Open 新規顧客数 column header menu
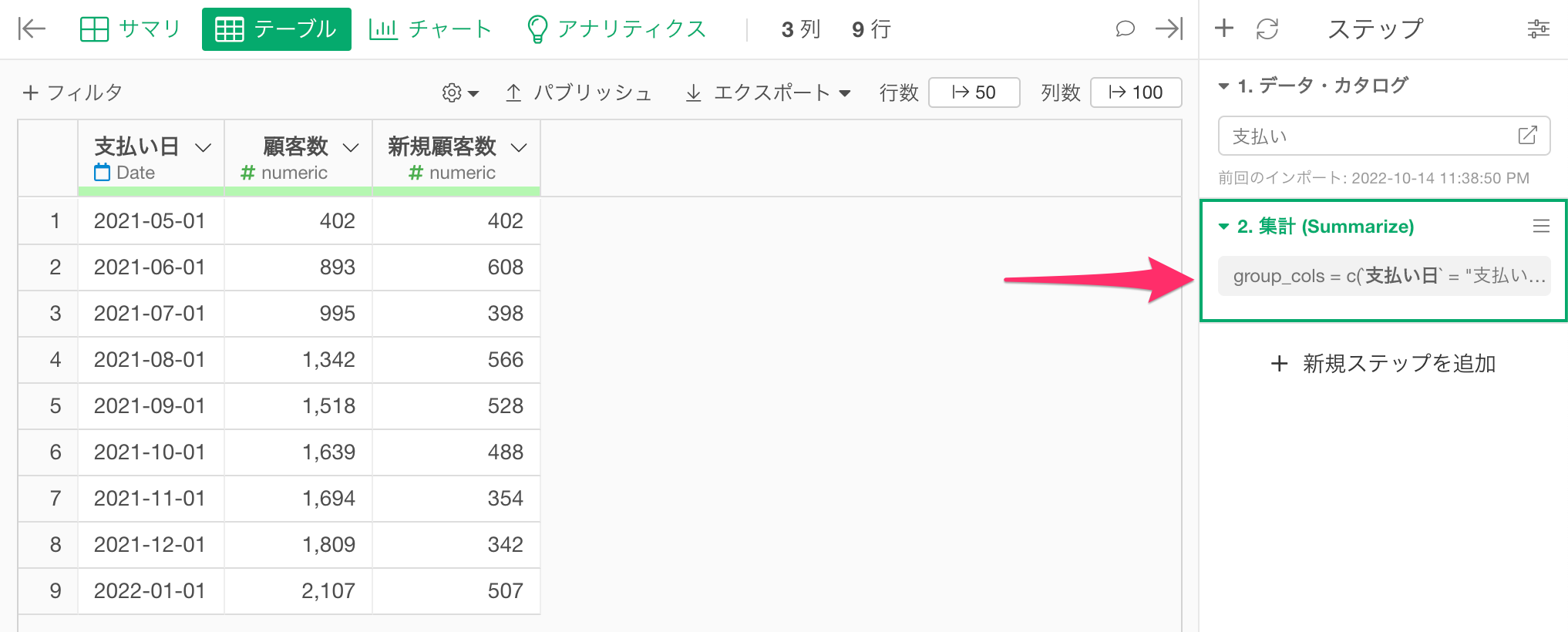This screenshot has width=1568, height=632. point(519,147)
